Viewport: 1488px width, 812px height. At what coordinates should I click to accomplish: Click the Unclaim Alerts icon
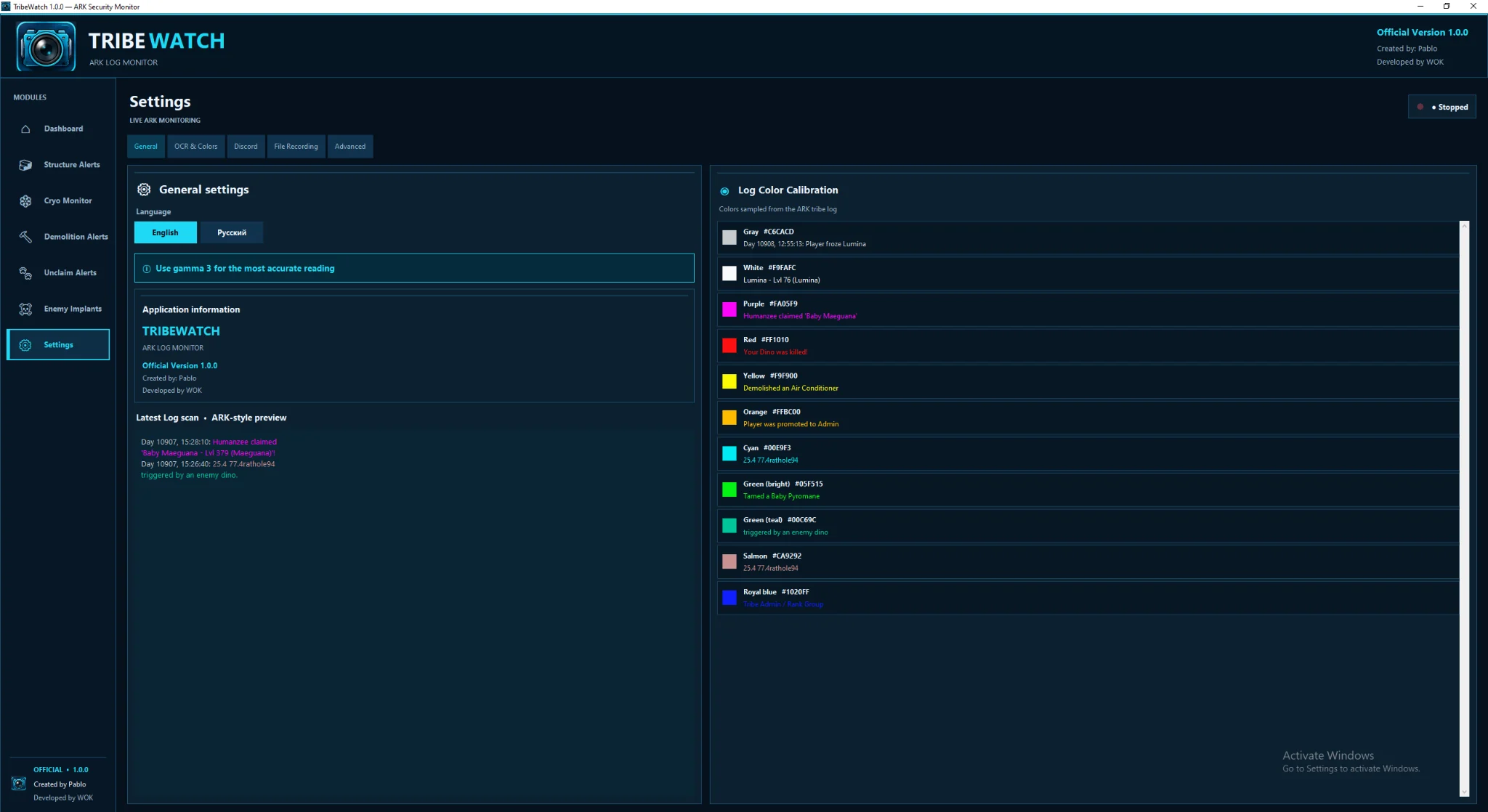click(25, 273)
